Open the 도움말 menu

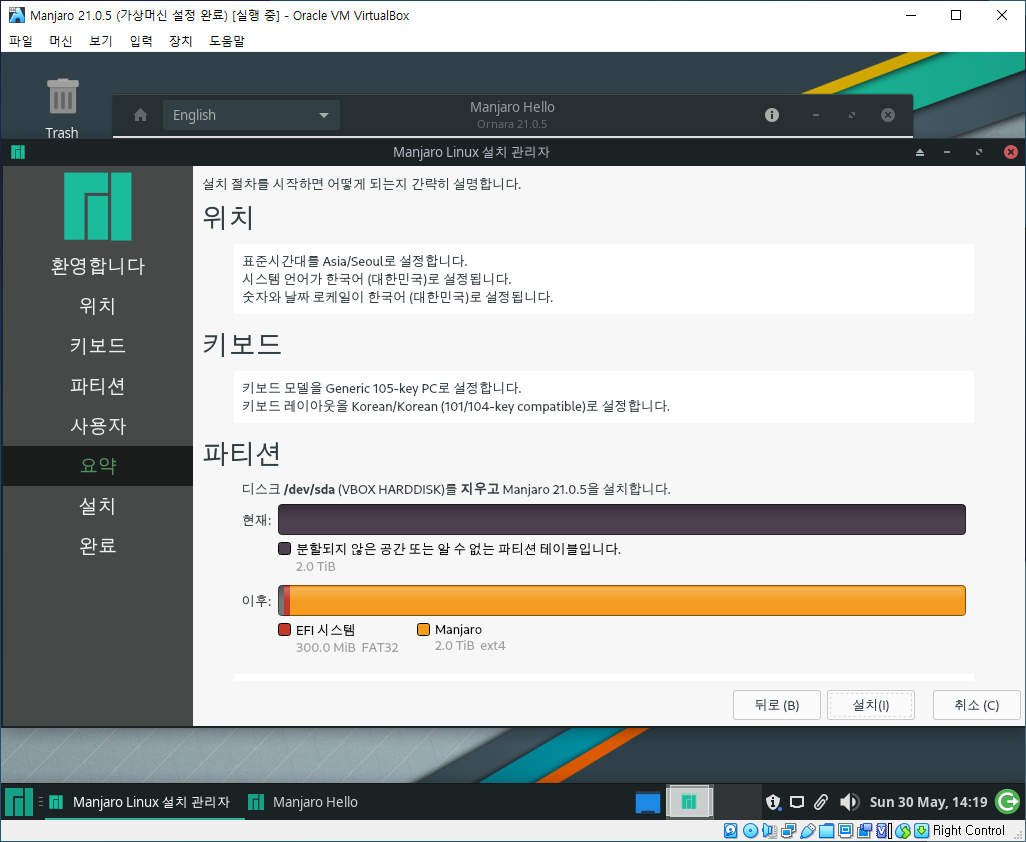[x=226, y=41]
